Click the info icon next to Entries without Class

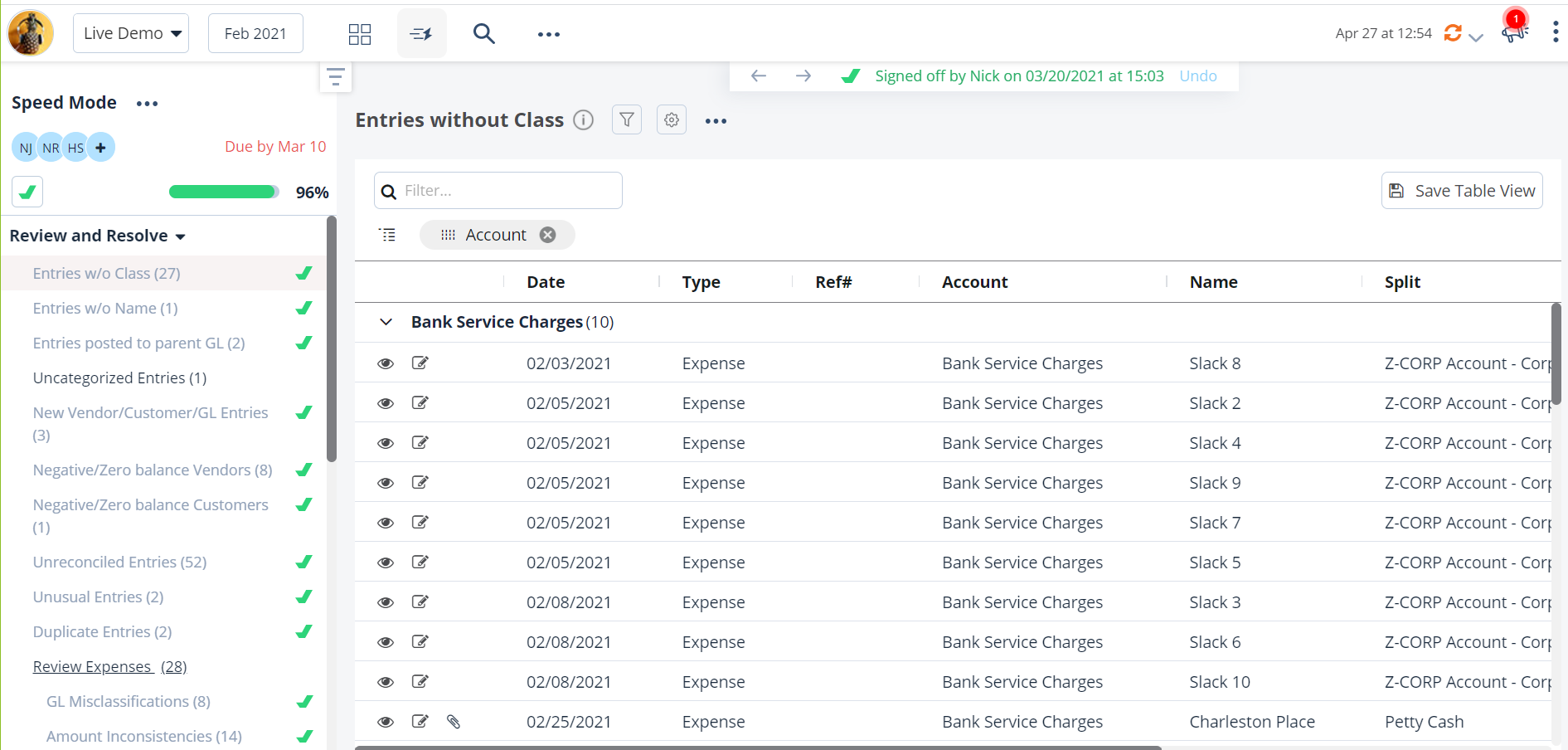583,119
